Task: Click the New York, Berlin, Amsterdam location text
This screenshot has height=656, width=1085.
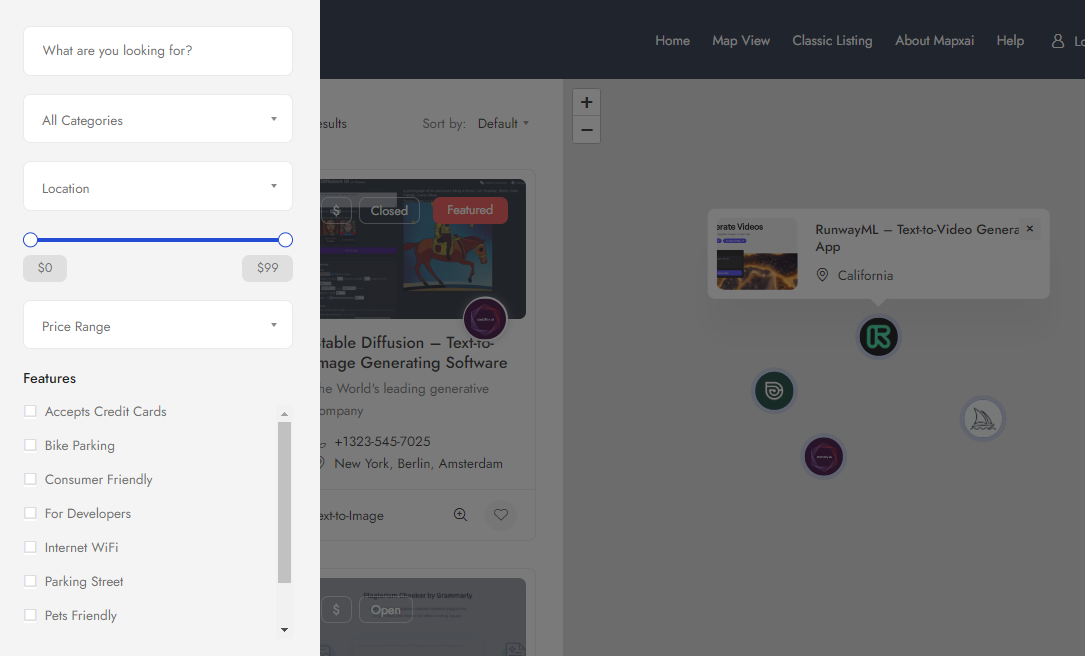Action: tap(418, 464)
